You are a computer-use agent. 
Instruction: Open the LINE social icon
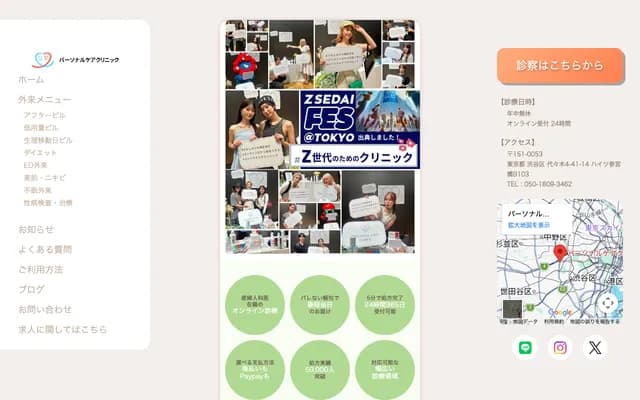pos(525,348)
